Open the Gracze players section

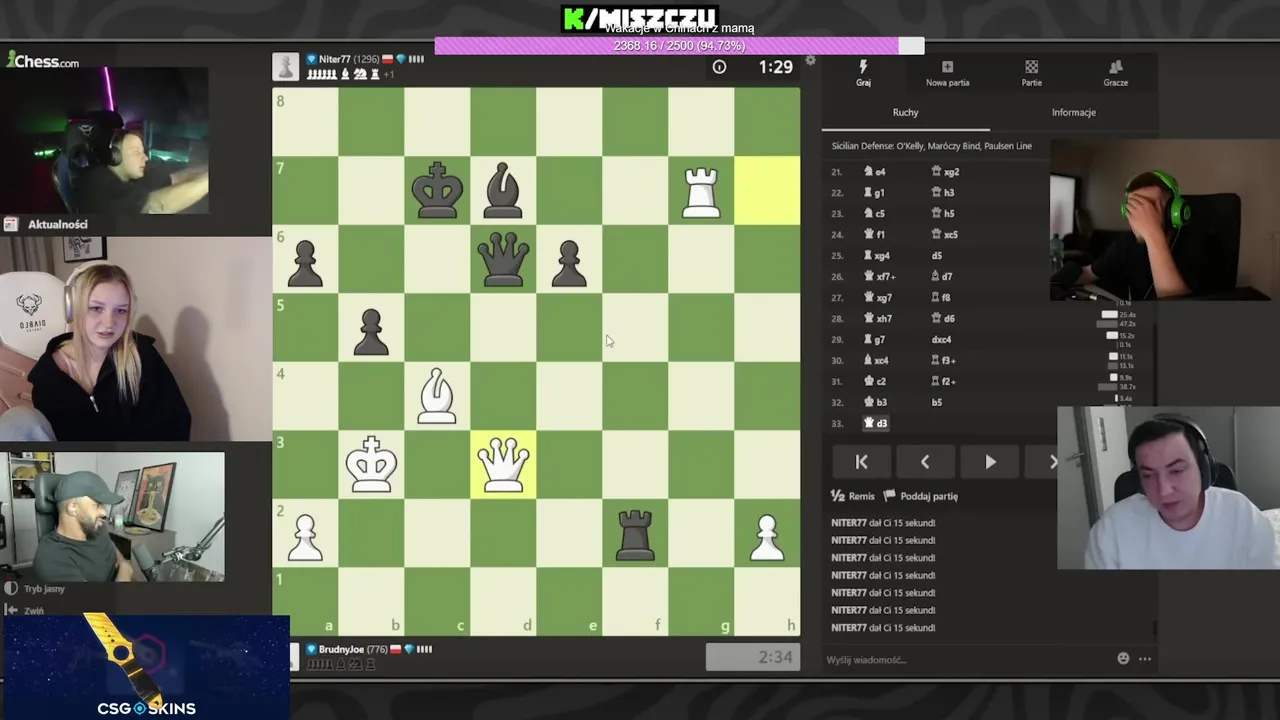click(x=1115, y=73)
